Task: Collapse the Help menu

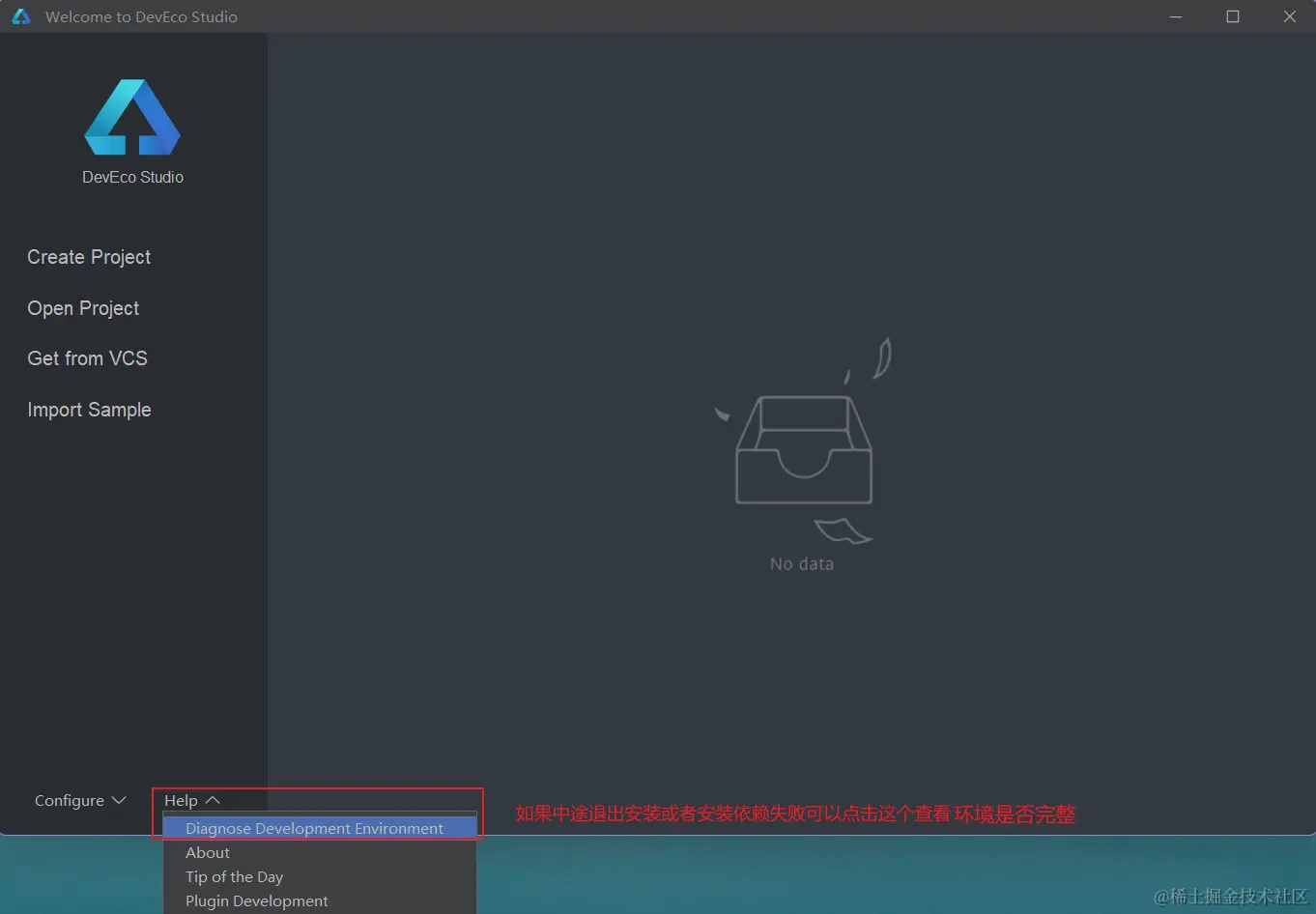Action: coord(192,800)
